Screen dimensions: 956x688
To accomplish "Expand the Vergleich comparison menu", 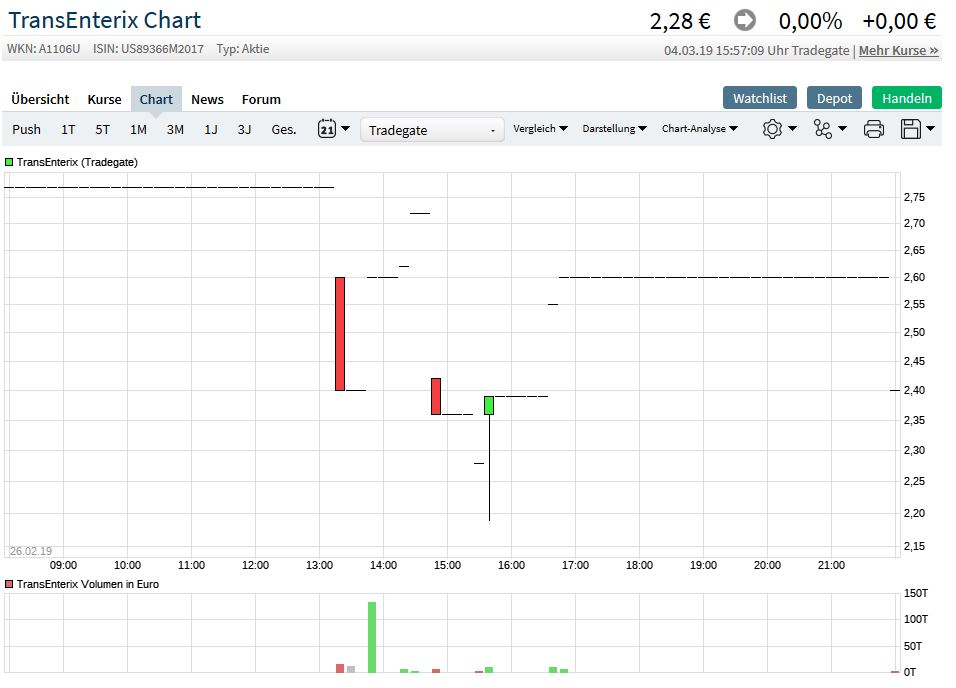I will point(541,129).
